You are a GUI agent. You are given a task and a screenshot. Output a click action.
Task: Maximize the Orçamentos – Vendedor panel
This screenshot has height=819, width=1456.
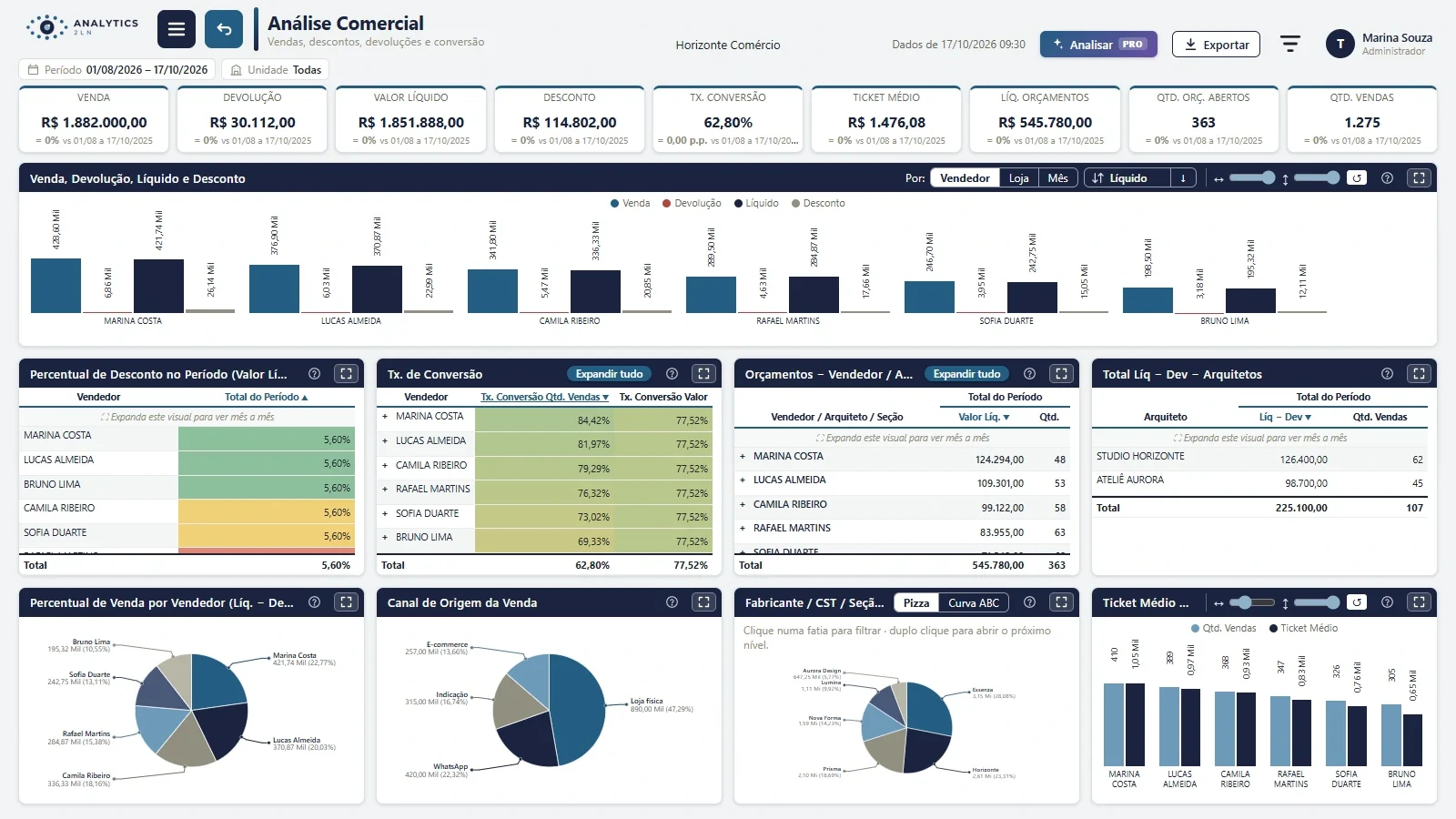point(1061,374)
